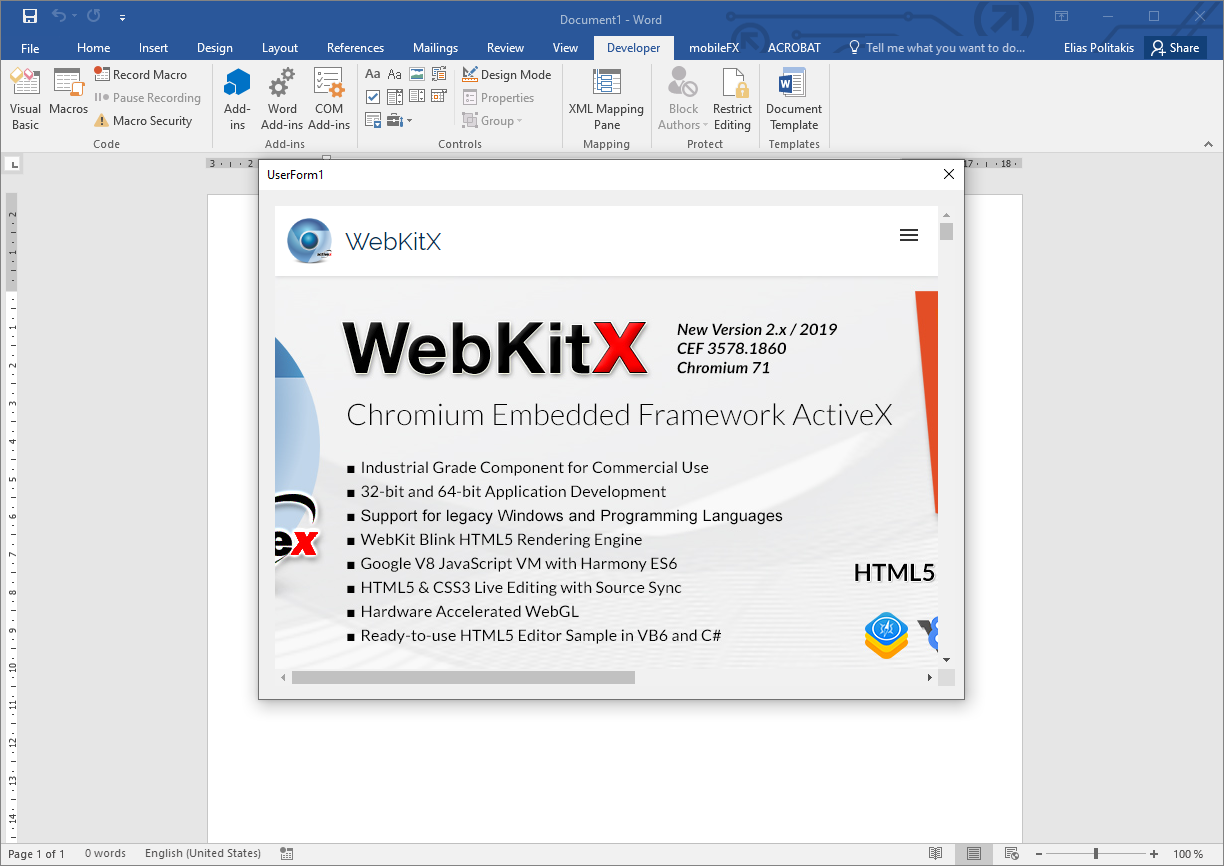Viewport: 1224px width, 866px height.
Task: Click Tell me what you want to do
Action: pos(937,48)
